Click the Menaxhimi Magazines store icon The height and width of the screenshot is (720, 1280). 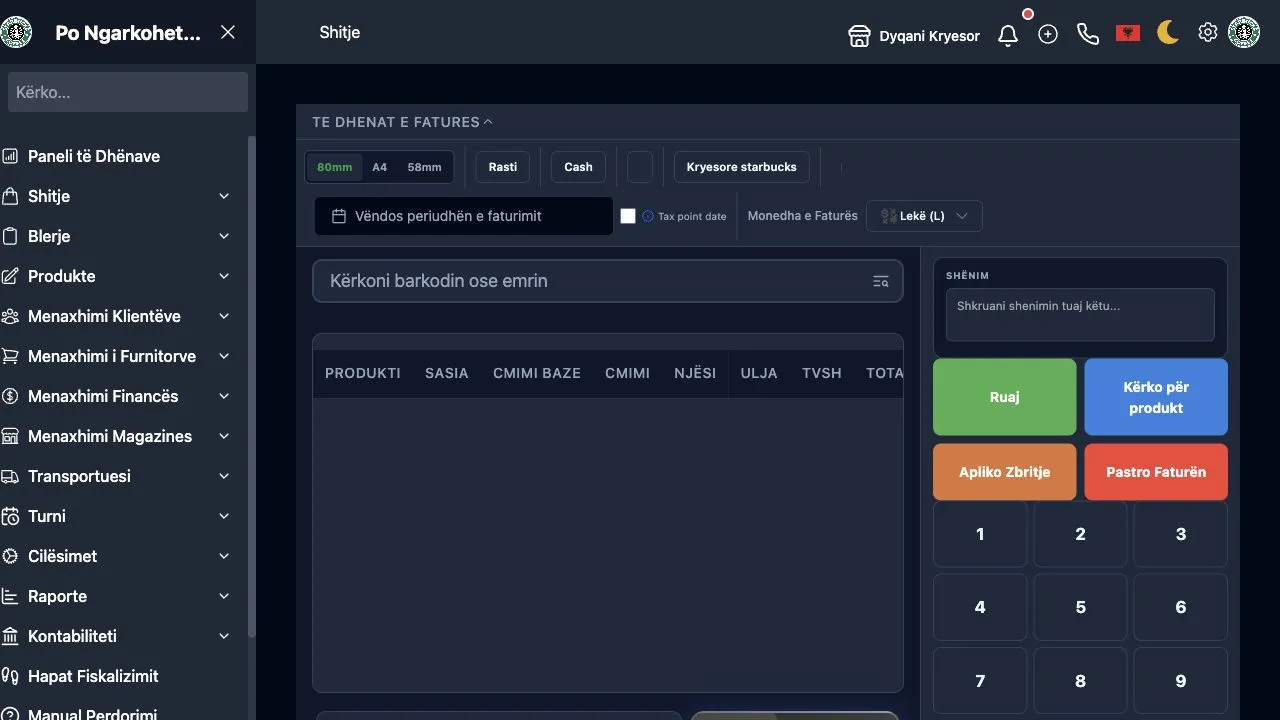11,436
